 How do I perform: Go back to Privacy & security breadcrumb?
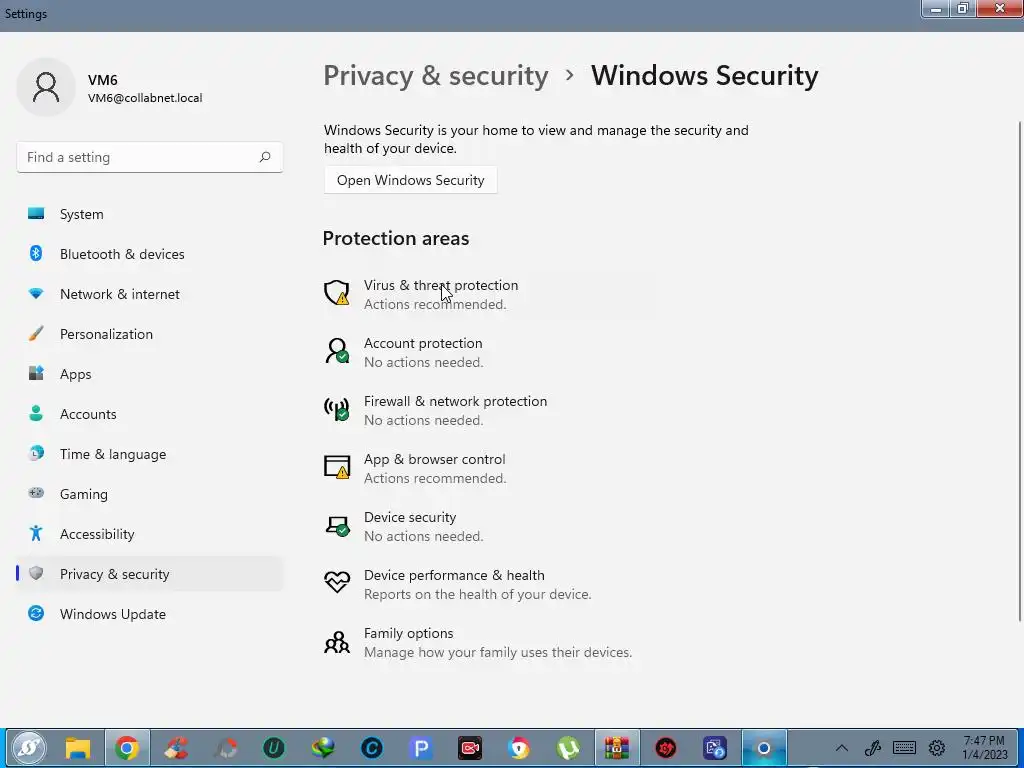[435, 76]
